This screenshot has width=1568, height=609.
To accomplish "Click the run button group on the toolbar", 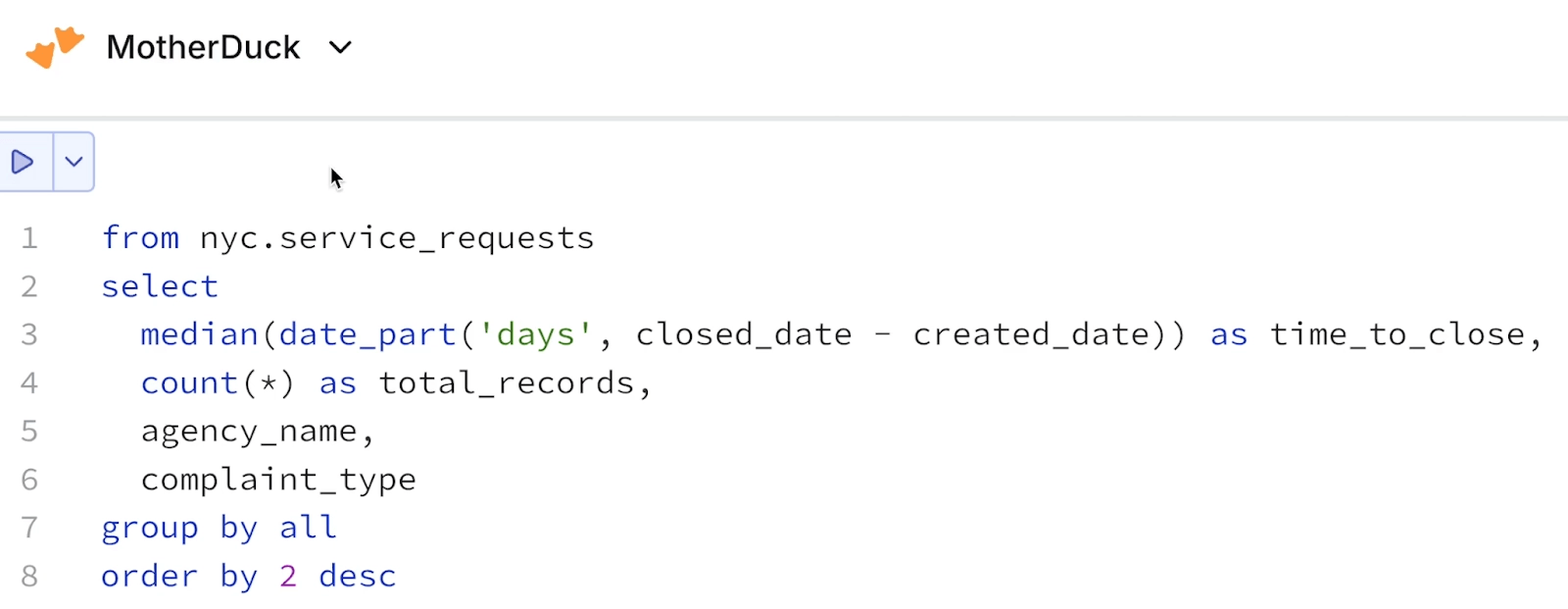I will (x=48, y=162).
